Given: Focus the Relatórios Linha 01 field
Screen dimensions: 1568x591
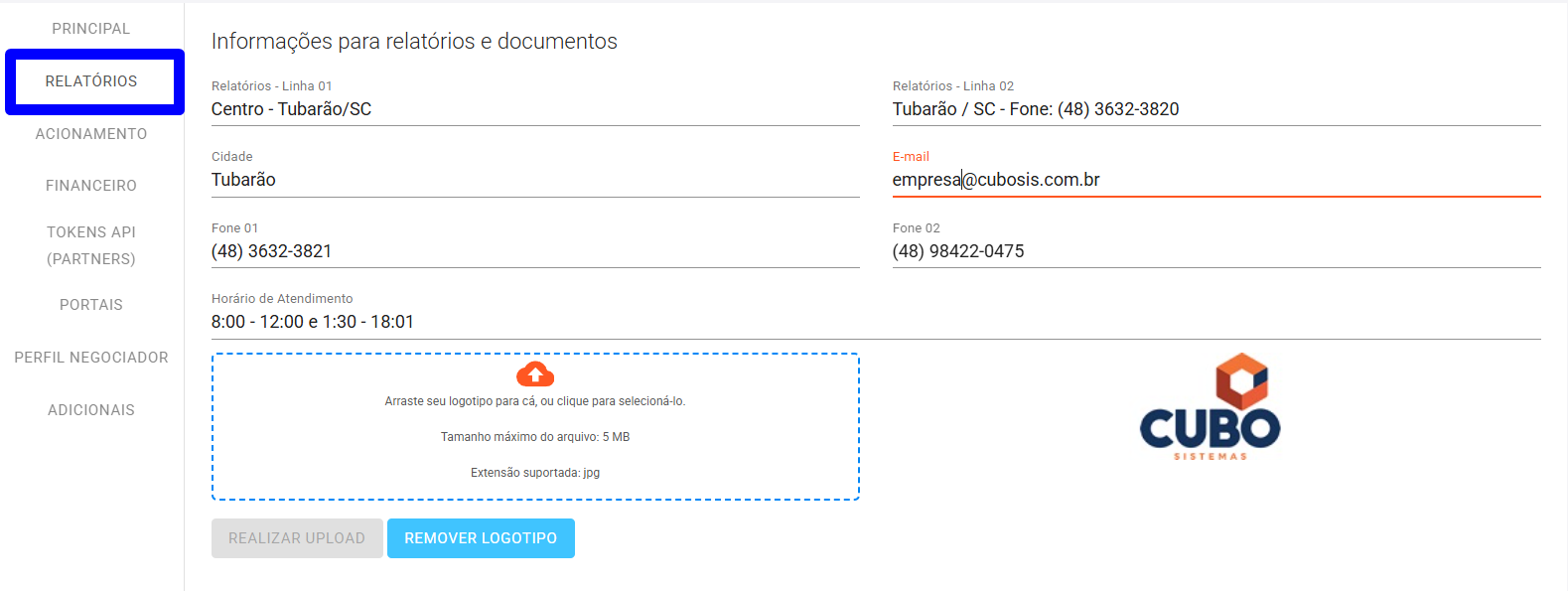Looking at the screenshot, I should pos(535,109).
